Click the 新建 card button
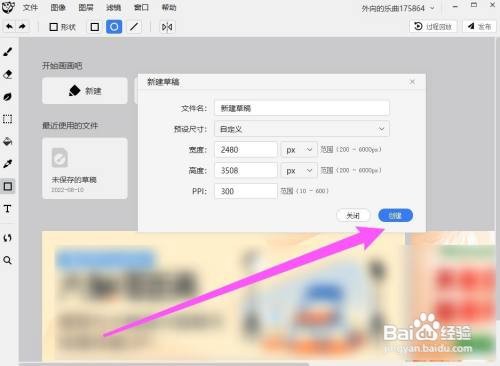 click(85, 91)
